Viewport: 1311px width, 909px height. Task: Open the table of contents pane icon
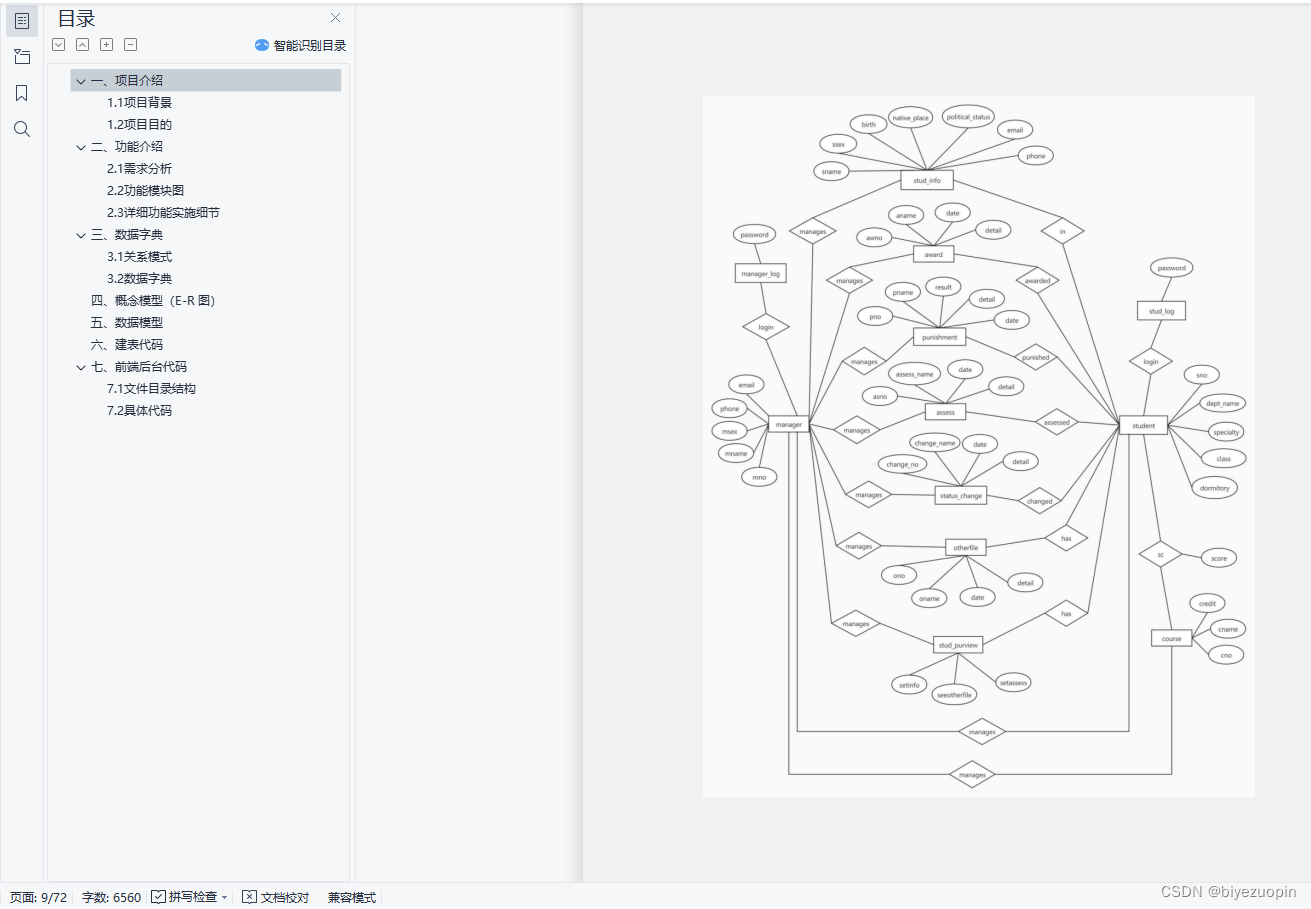click(x=22, y=21)
